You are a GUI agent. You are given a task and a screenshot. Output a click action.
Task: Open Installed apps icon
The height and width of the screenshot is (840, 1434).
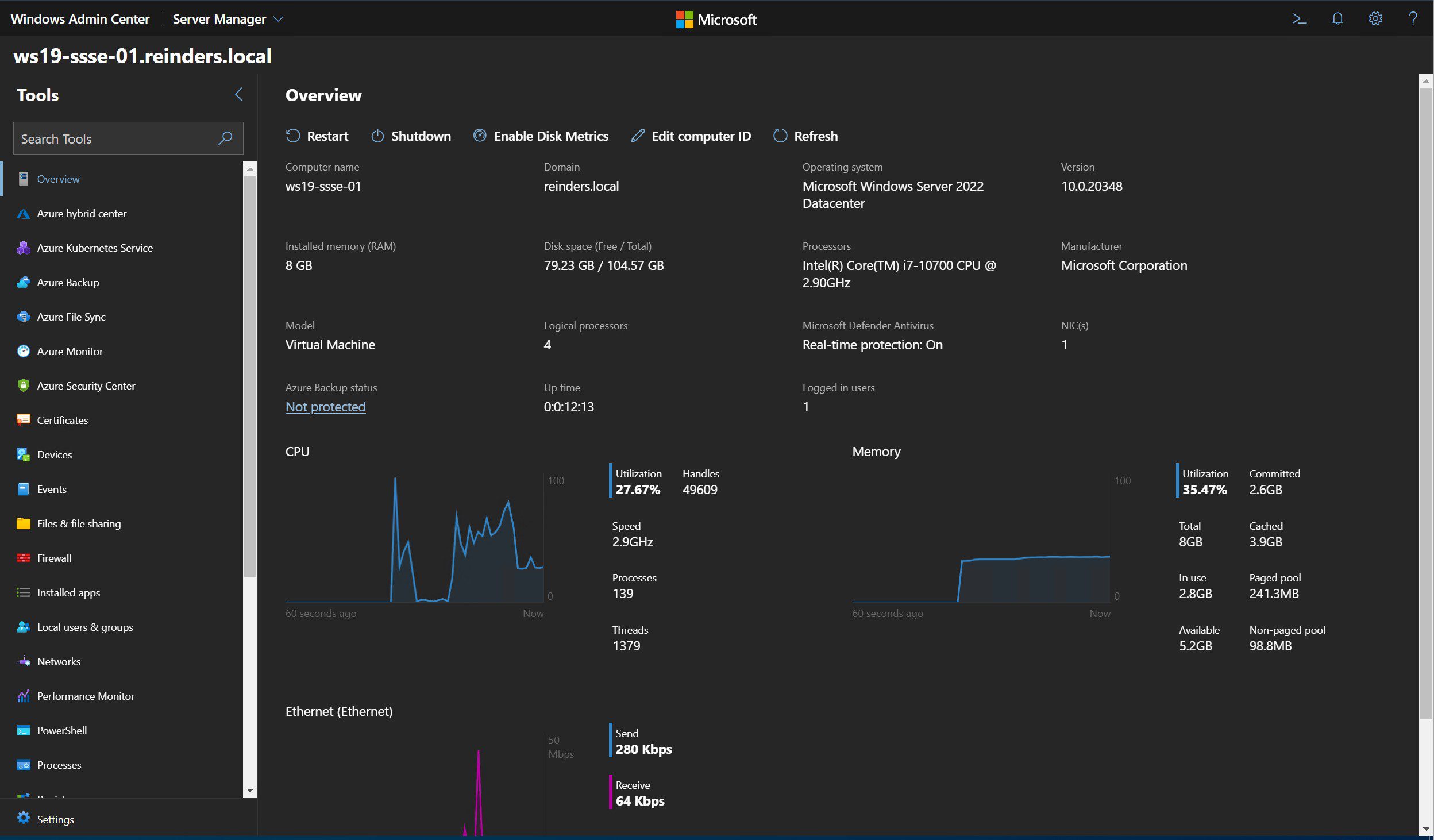[24, 592]
